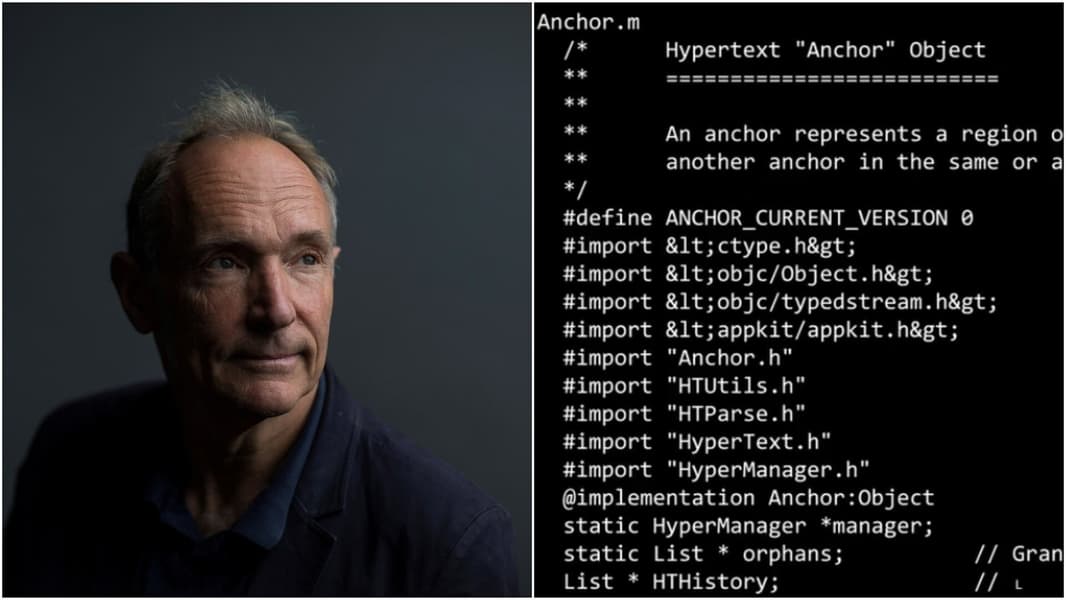Click the static HyperManager *manager declaration
This screenshot has height=600, width=1066.
point(748,526)
